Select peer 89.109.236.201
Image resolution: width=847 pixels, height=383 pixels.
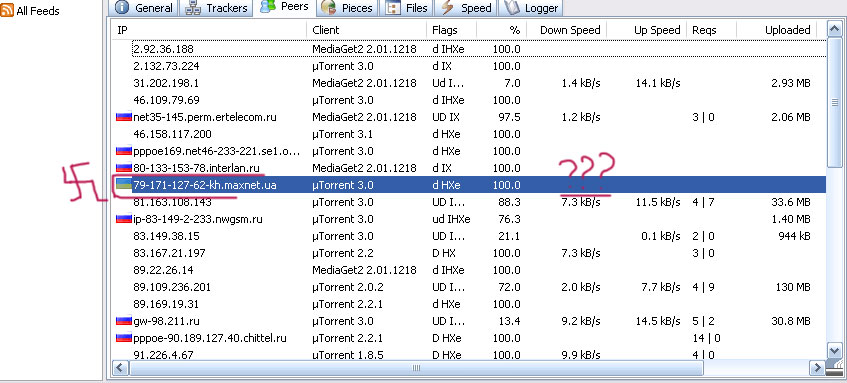(x=172, y=287)
